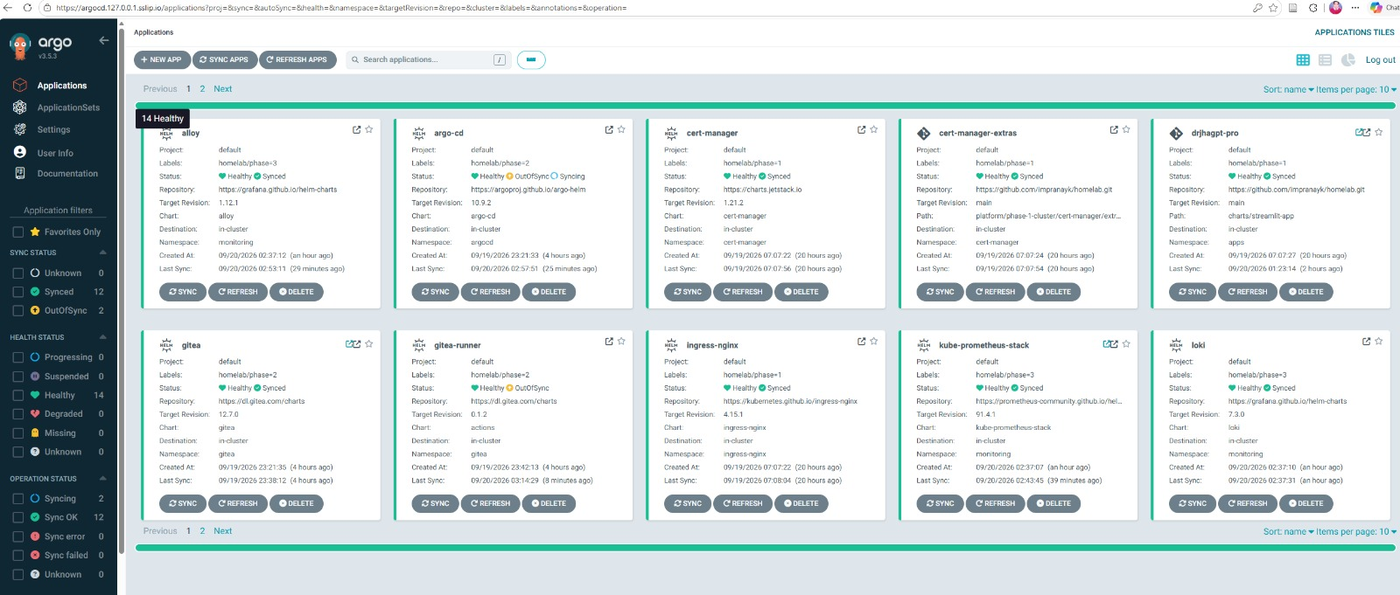Viewport: 1400px width, 595px height.
Task: Check the Degraded health filter
Action: click(x=18, y=414)
